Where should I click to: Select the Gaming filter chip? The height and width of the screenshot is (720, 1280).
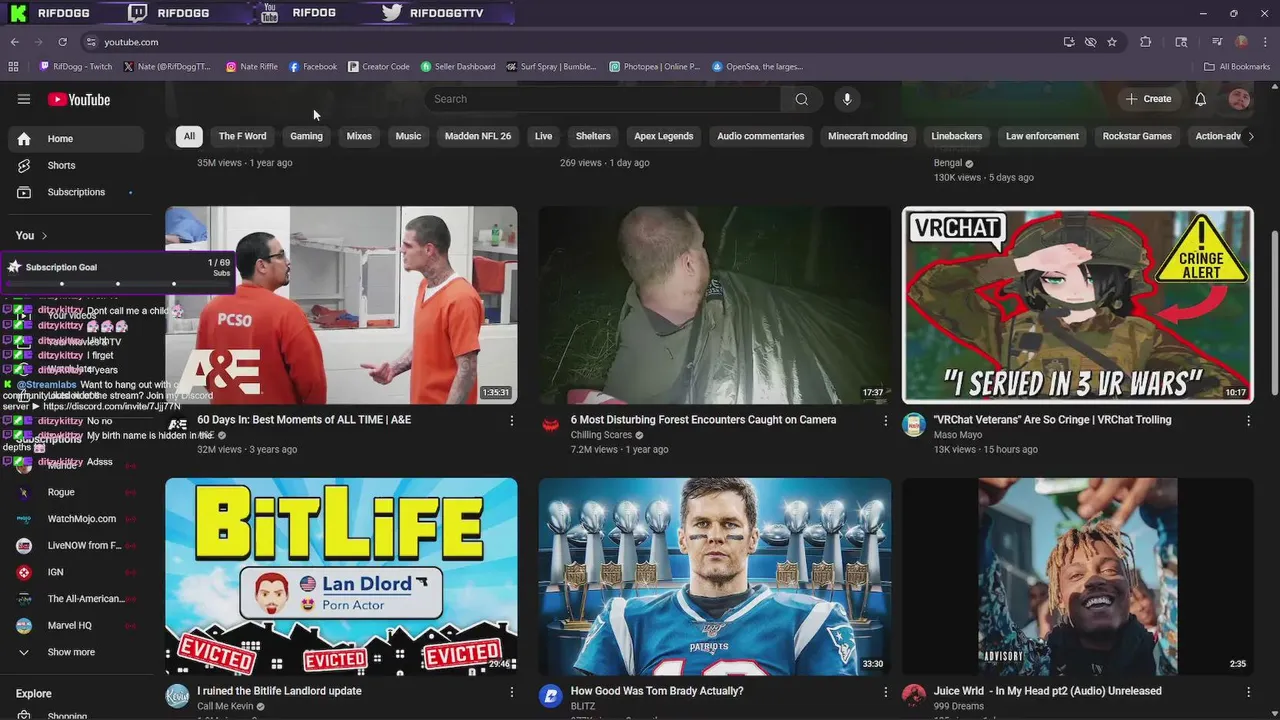tap(306, 136)
